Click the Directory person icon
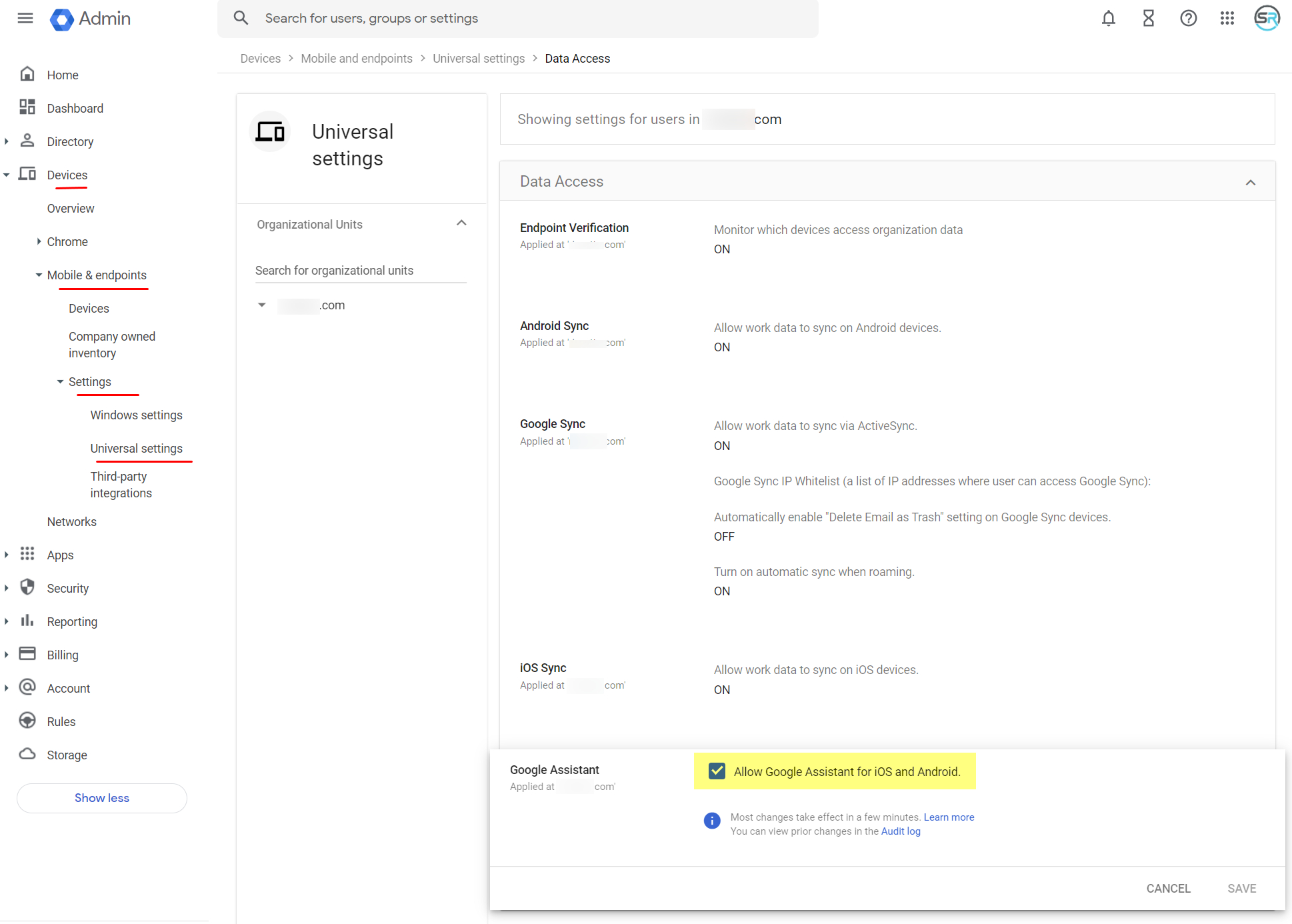 (x=27, y=141)
